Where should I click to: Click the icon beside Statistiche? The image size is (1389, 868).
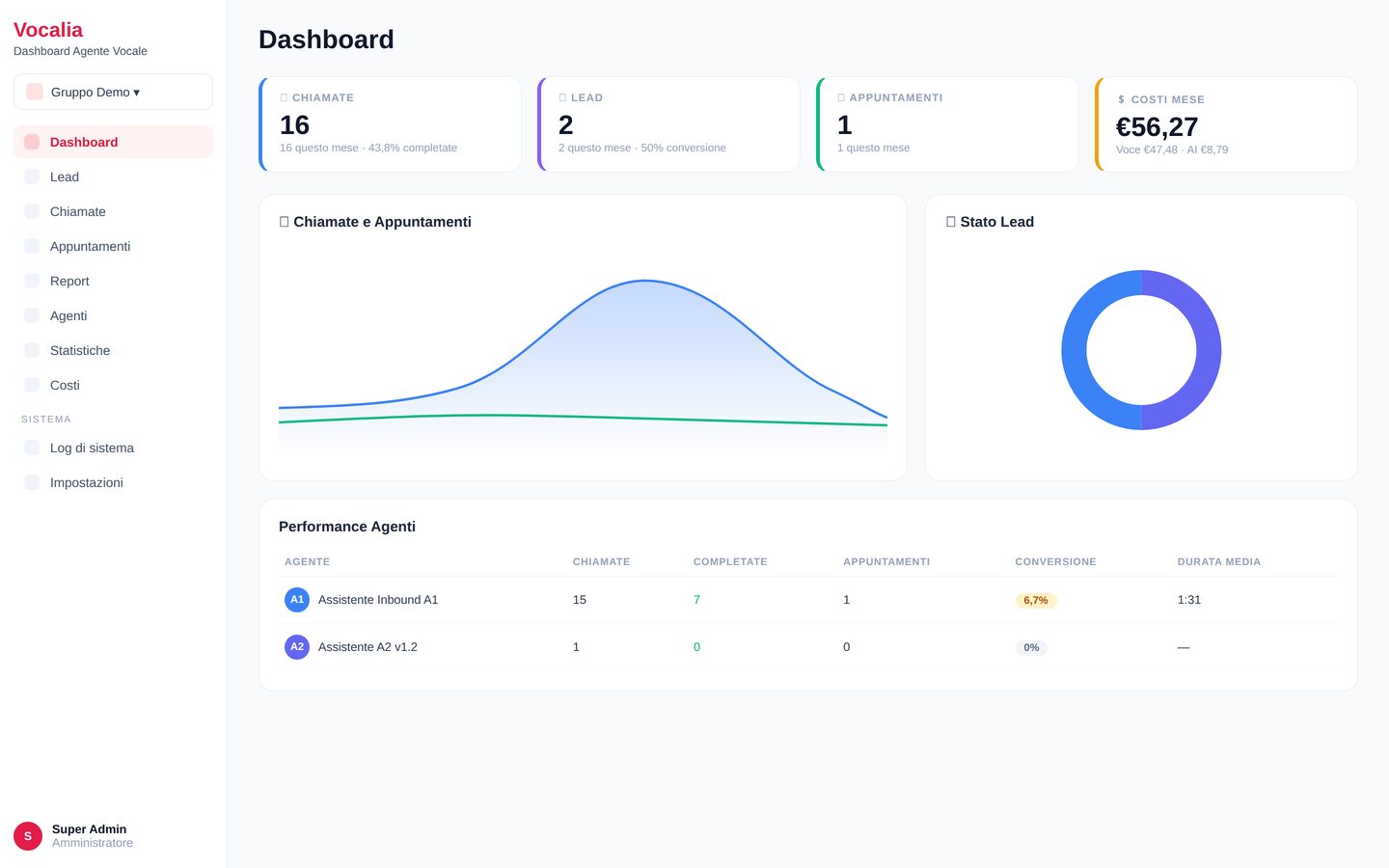32,350
